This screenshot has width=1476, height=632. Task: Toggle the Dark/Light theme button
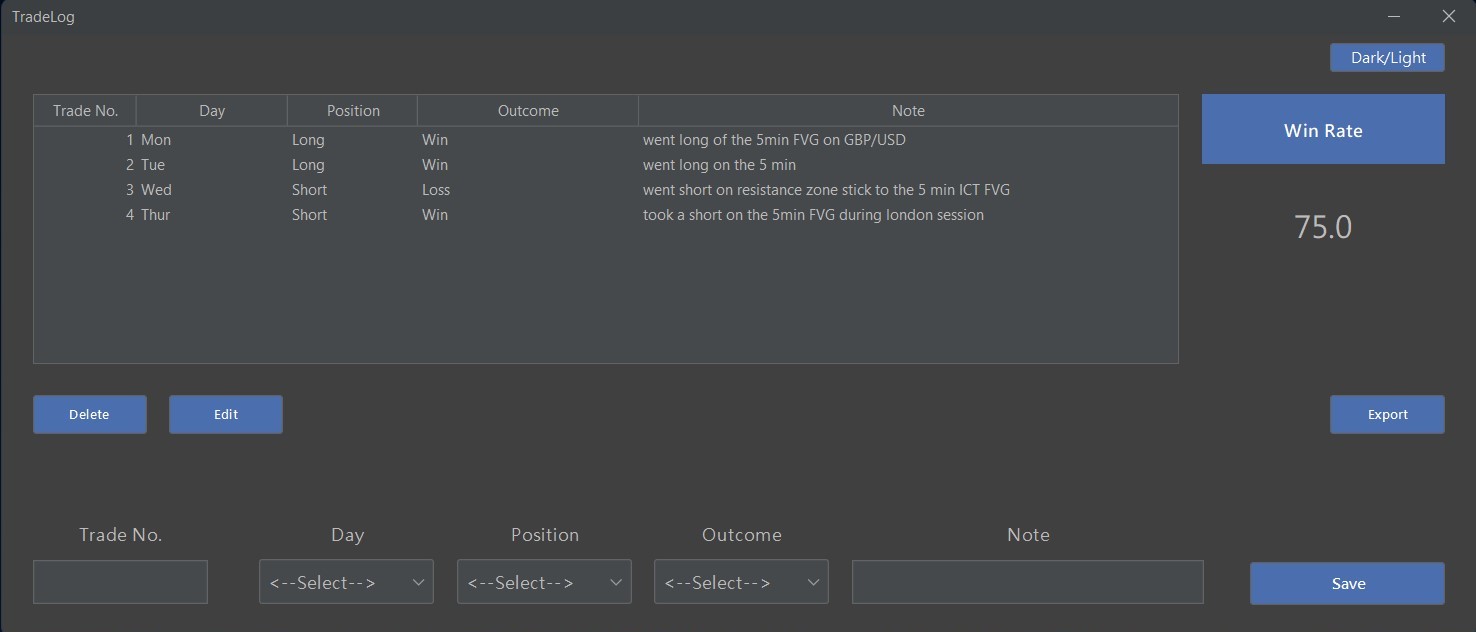point(1387,58)
